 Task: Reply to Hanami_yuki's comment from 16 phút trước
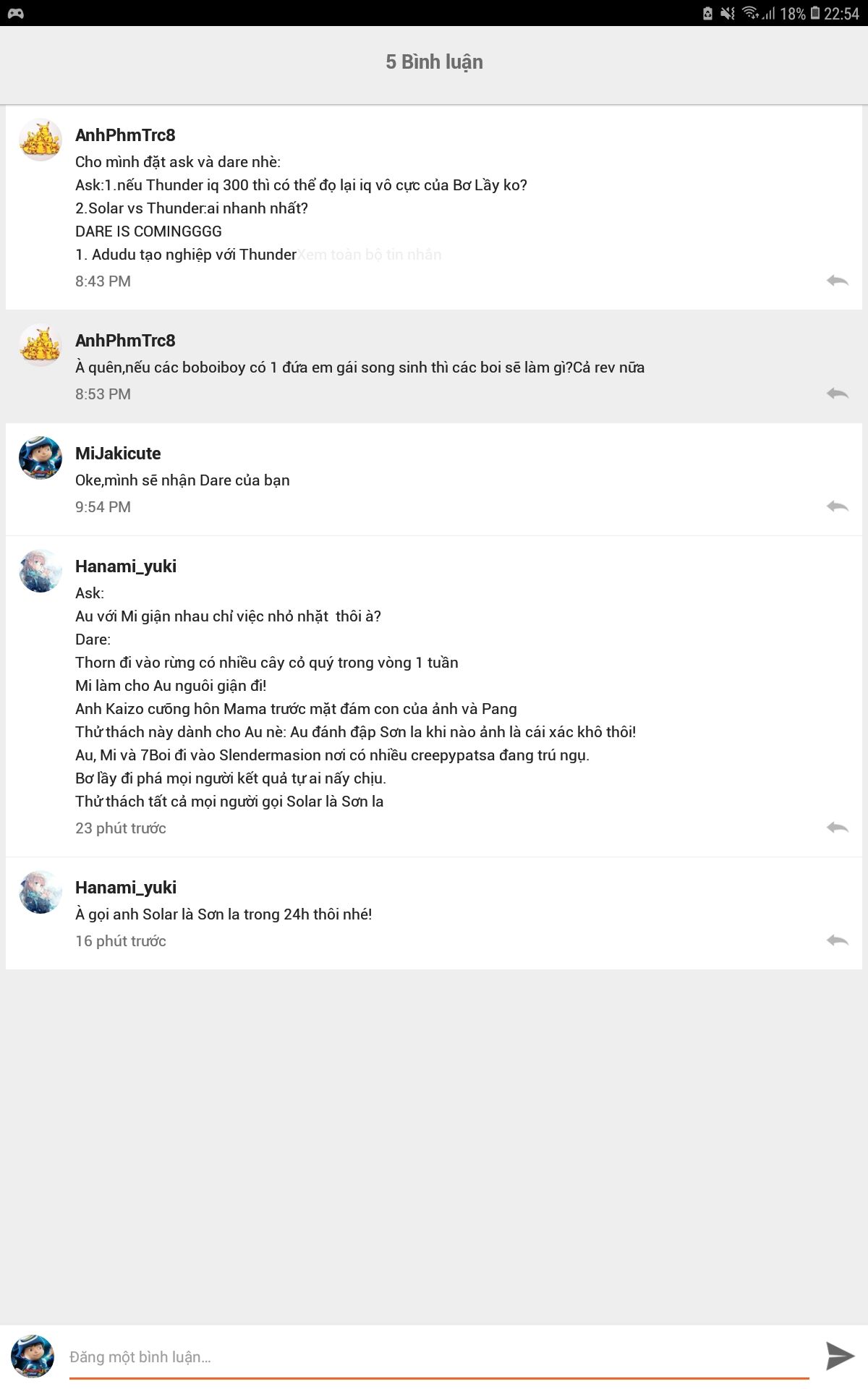(x=837, y=940)
